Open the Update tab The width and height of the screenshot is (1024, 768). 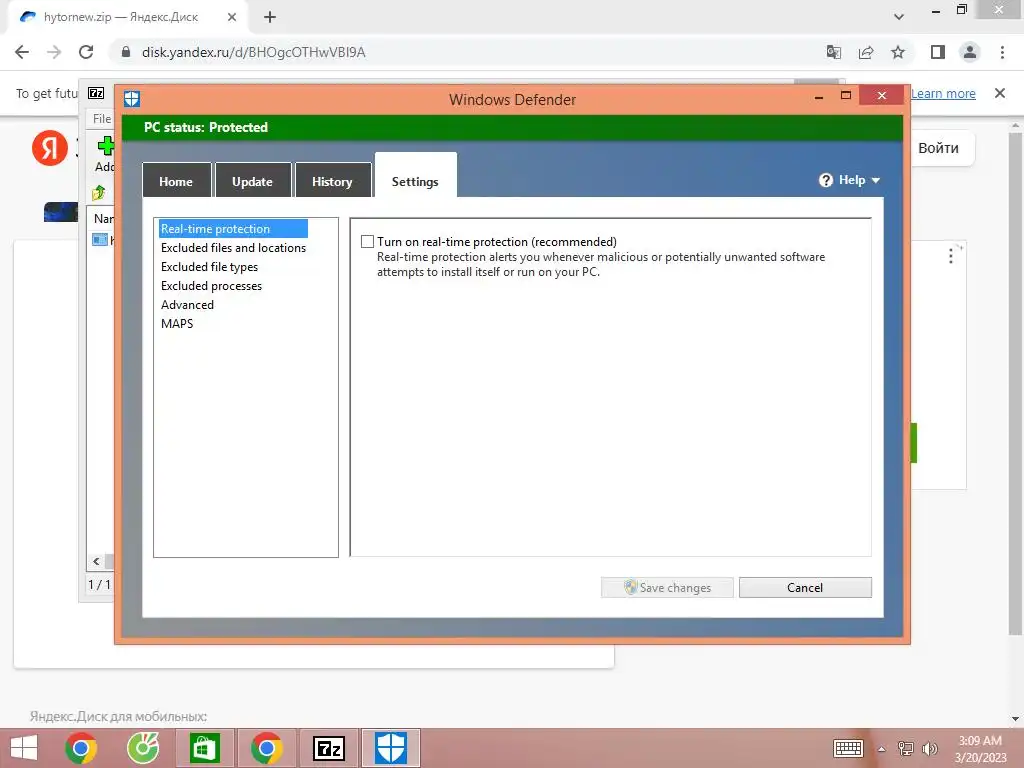point(252,181)
